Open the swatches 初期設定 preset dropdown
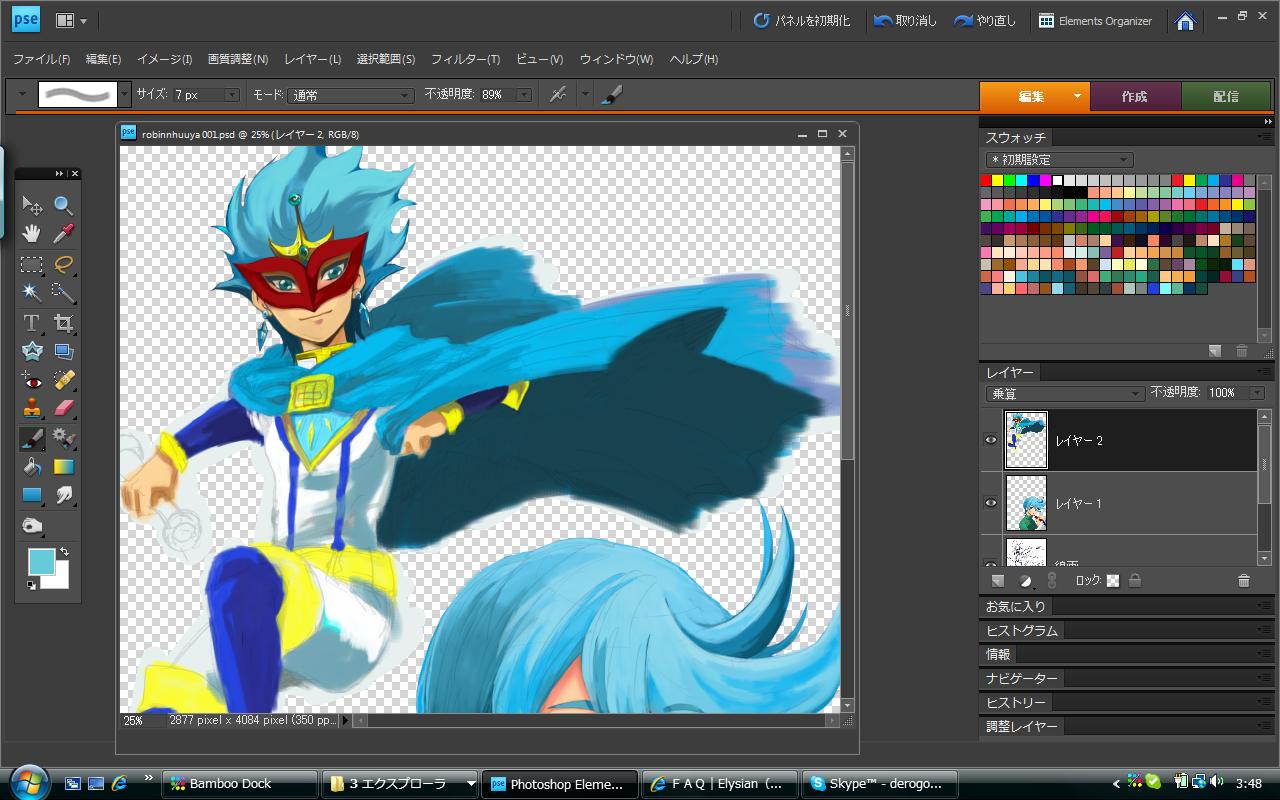 [x=1059, y=160]
